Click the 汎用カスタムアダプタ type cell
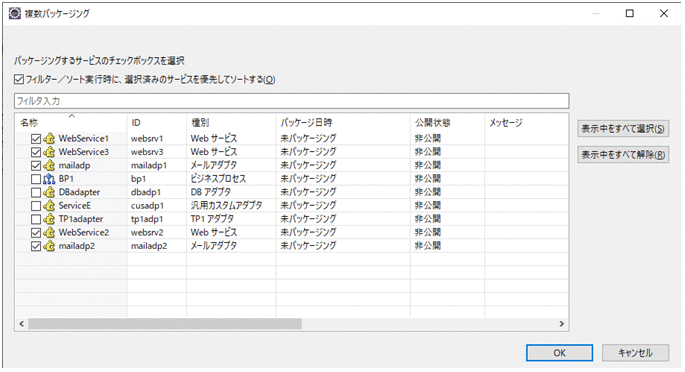This screenshot has width=685, height=372. (x=226, y=206)
